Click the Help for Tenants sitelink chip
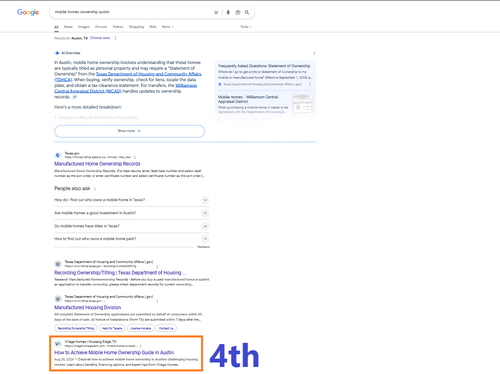The width and height of the screenshot is (500, 374). [x=112, y=328]
